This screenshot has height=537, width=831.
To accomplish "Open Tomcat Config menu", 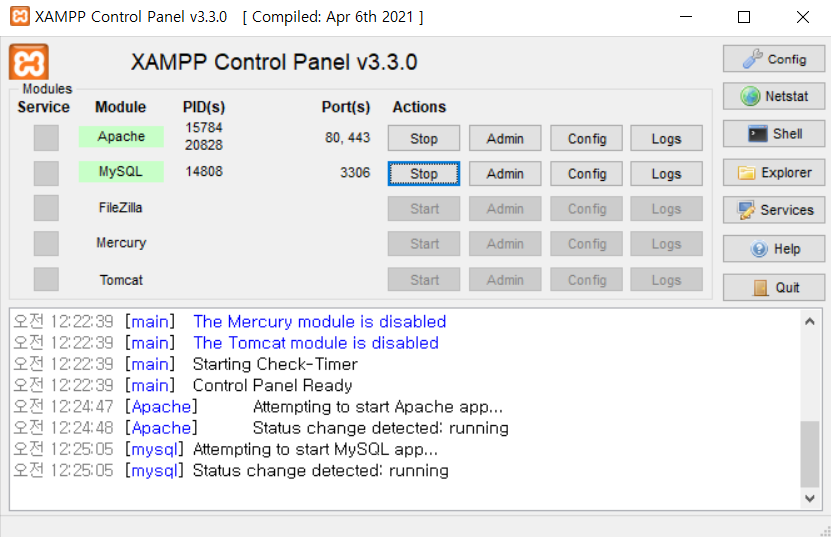I will (x=587, y=279).
